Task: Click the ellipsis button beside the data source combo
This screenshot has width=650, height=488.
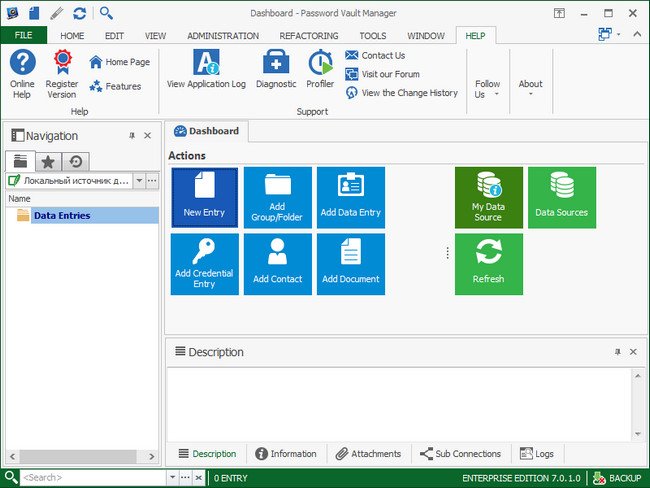Action: tap(152, 181)
